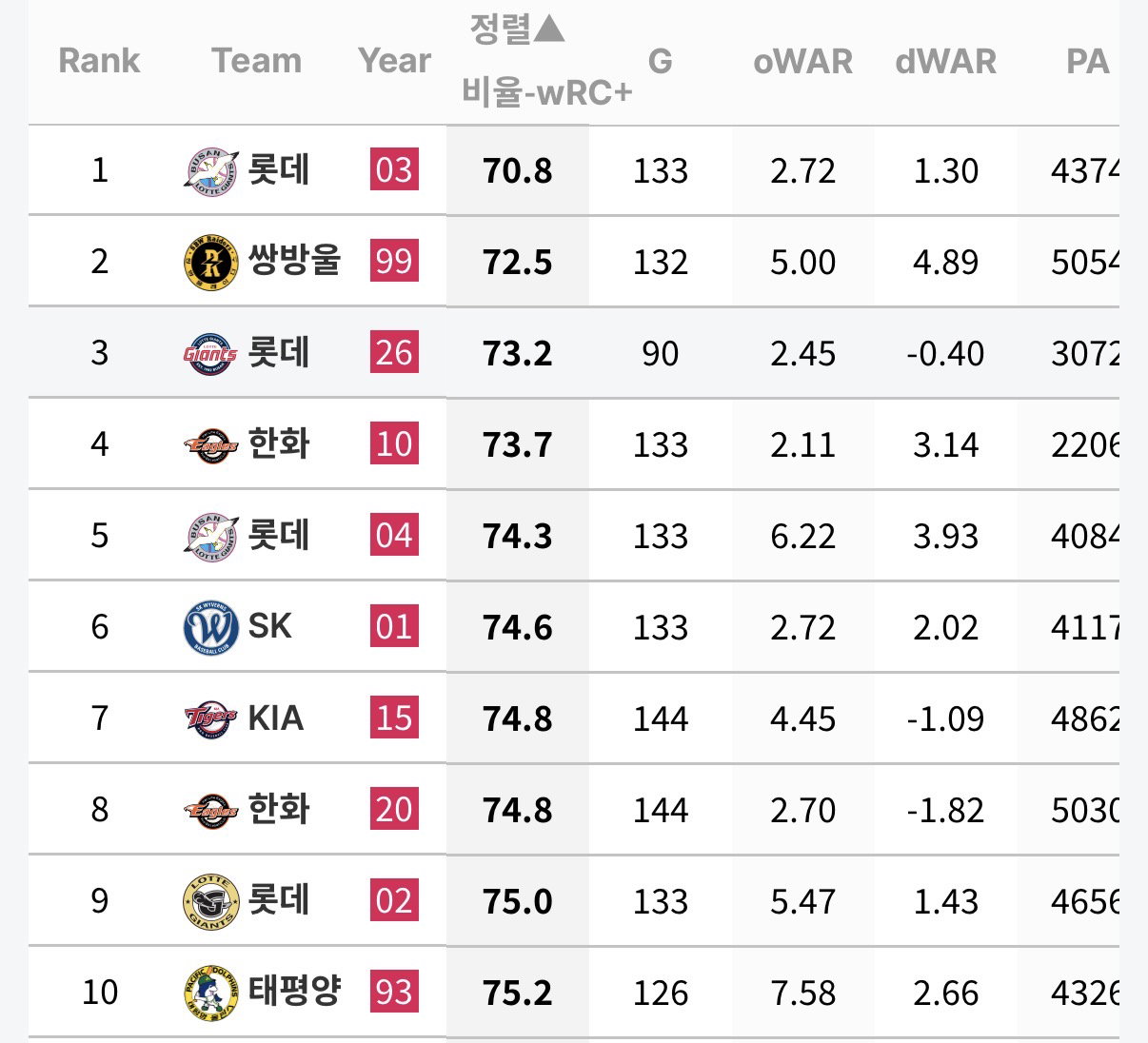Viewport: 1148px width, 1043px height.
Task: Sort table by oWAR column header
Action: [802, 62]
